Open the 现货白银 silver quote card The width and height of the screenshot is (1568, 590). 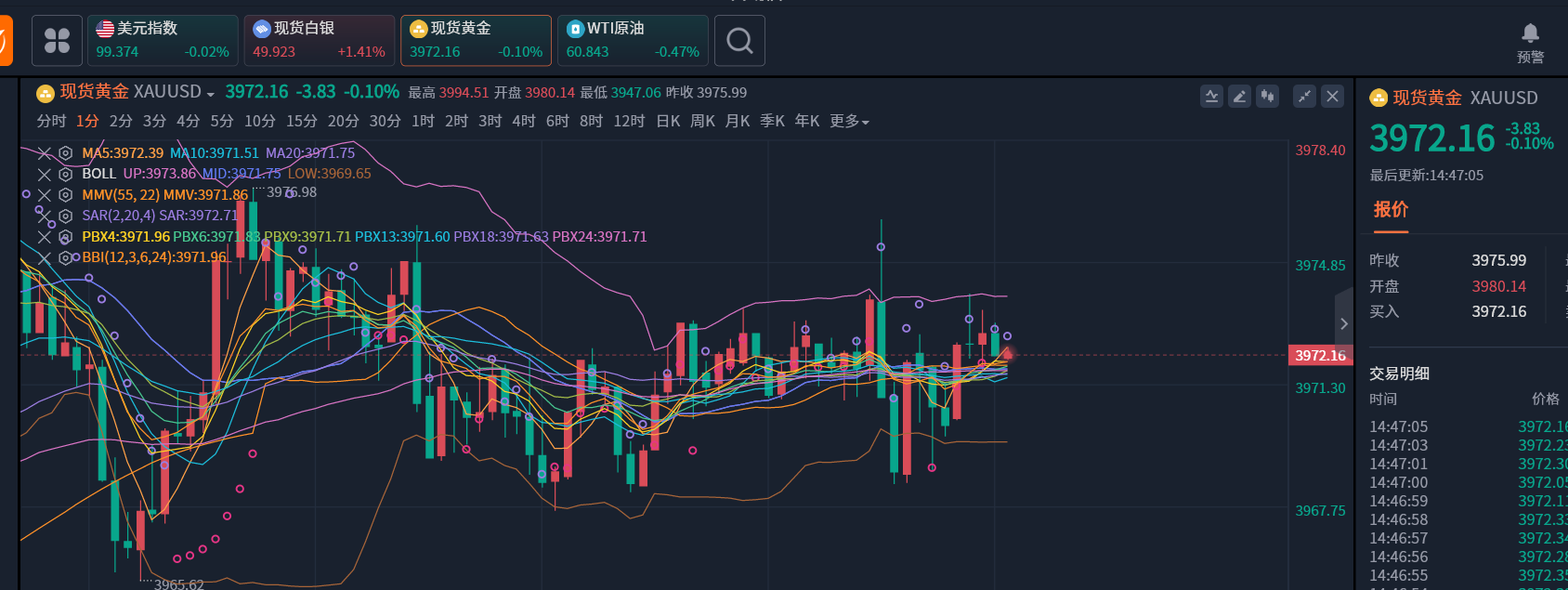click(x=319, y=41)
